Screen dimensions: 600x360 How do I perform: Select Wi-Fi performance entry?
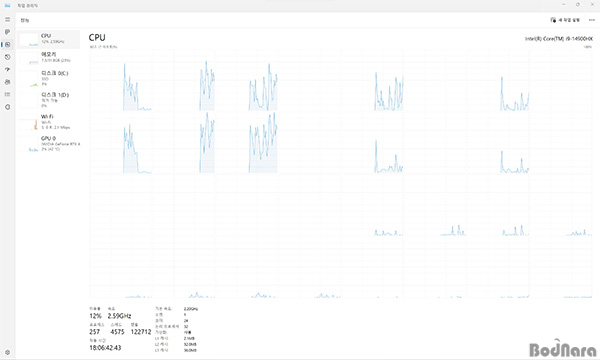[x=49, y=122]
